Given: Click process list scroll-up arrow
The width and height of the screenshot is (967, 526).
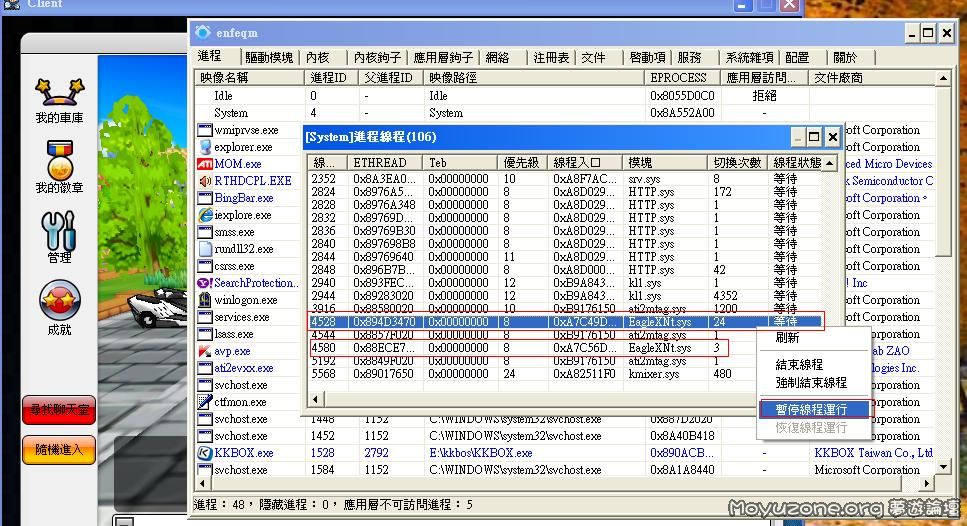Looking at the screenshot, I should (x=943, y=78).
